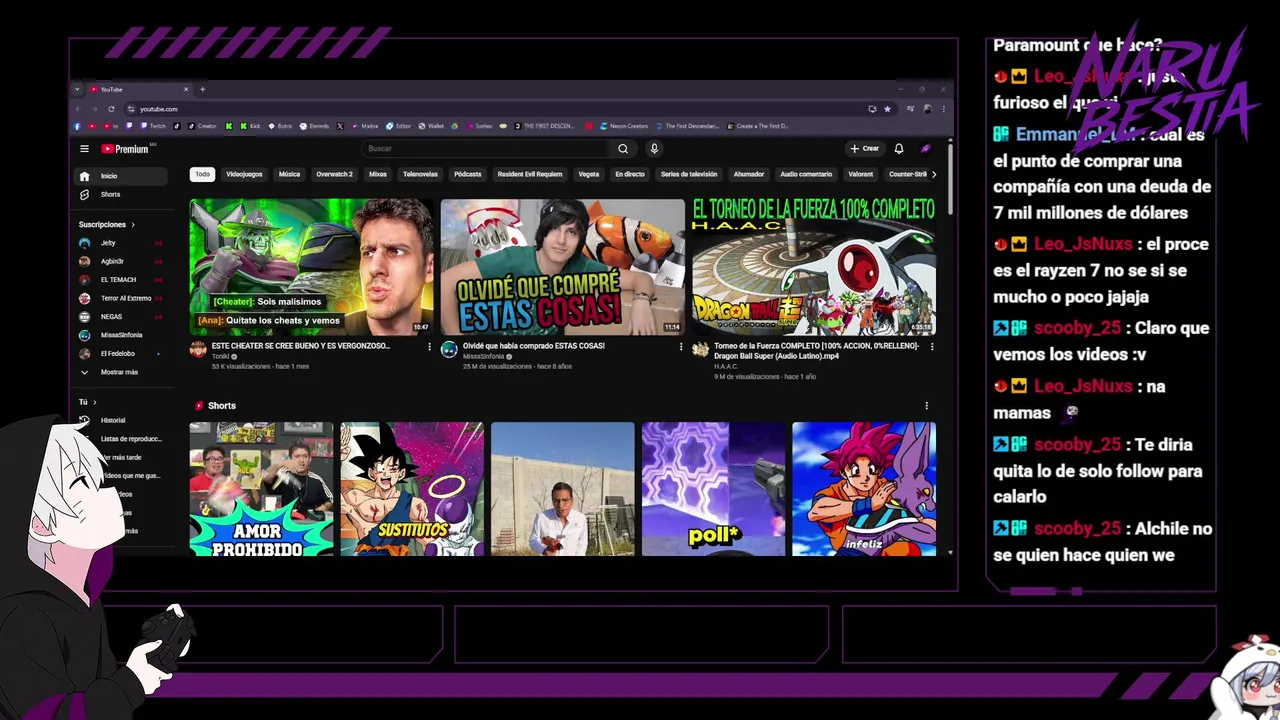Open EL TEMACH subscription channel

tap(121, 280)
